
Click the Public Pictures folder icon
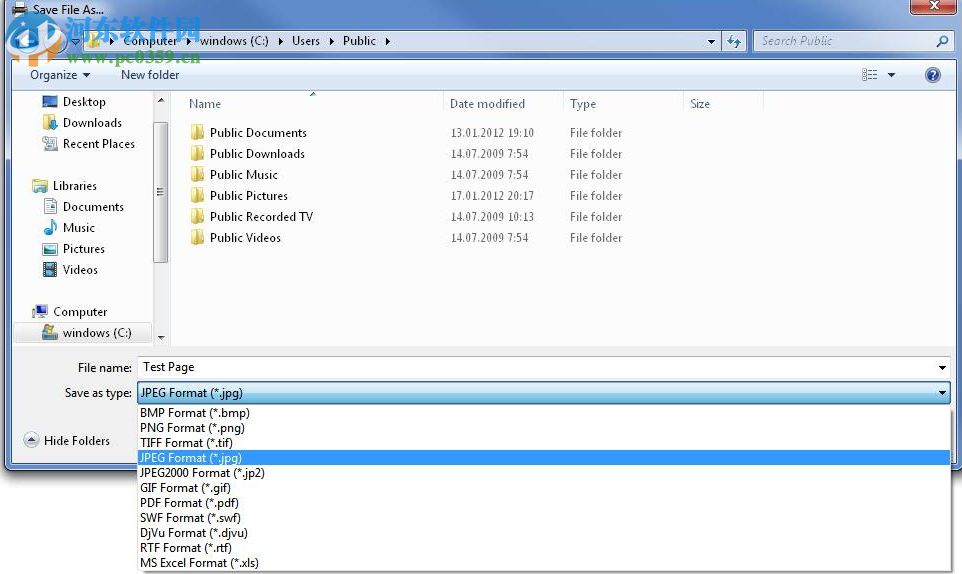(198, 196)
